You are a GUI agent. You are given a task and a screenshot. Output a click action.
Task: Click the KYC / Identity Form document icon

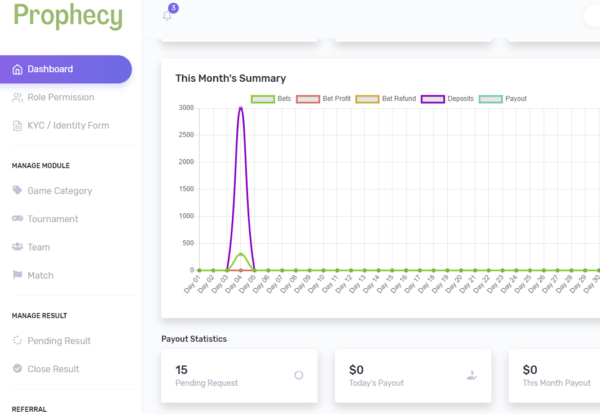click(17, 125)
